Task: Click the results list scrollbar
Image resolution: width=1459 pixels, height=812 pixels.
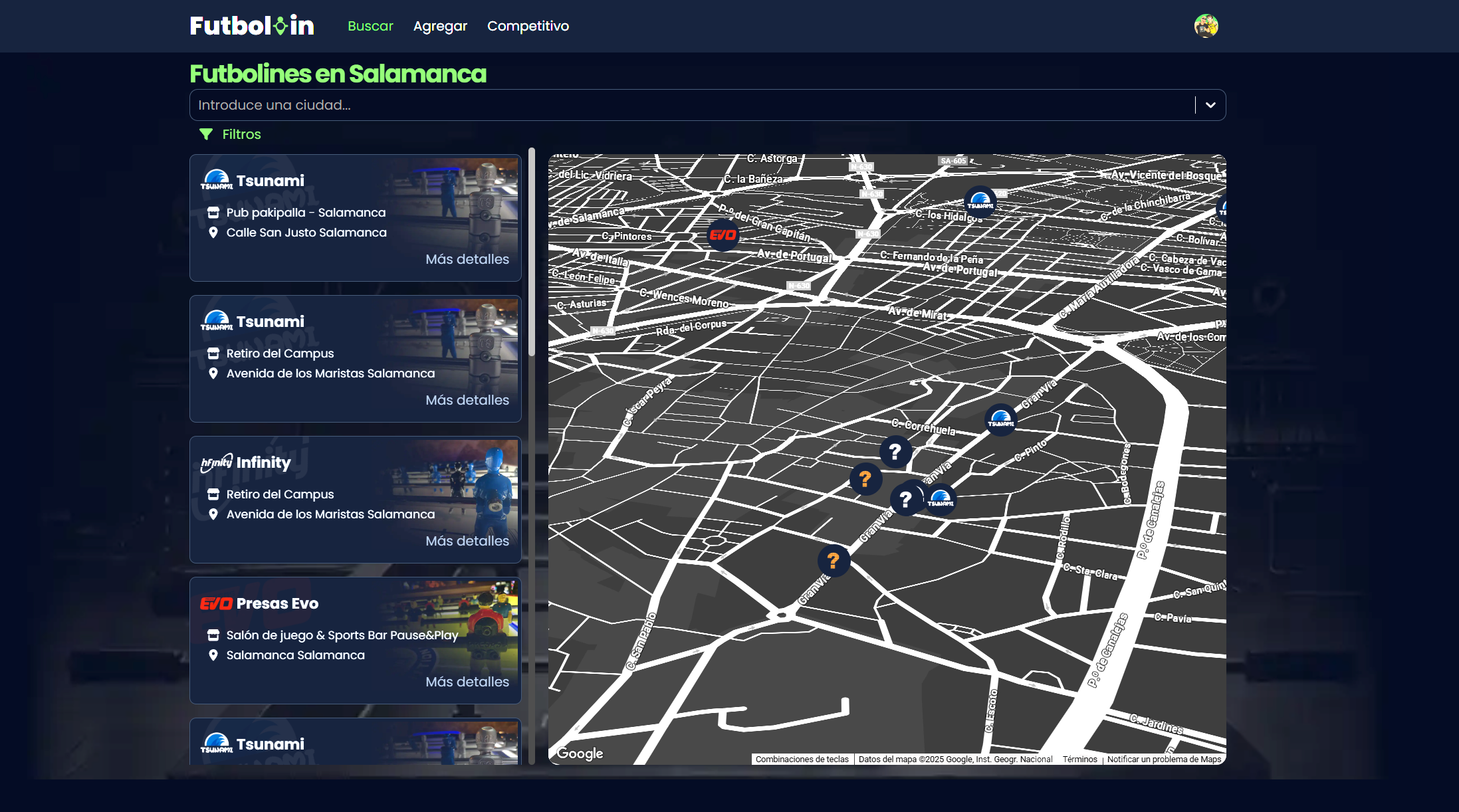Action: pyautogui.click(x=532, y=251)
